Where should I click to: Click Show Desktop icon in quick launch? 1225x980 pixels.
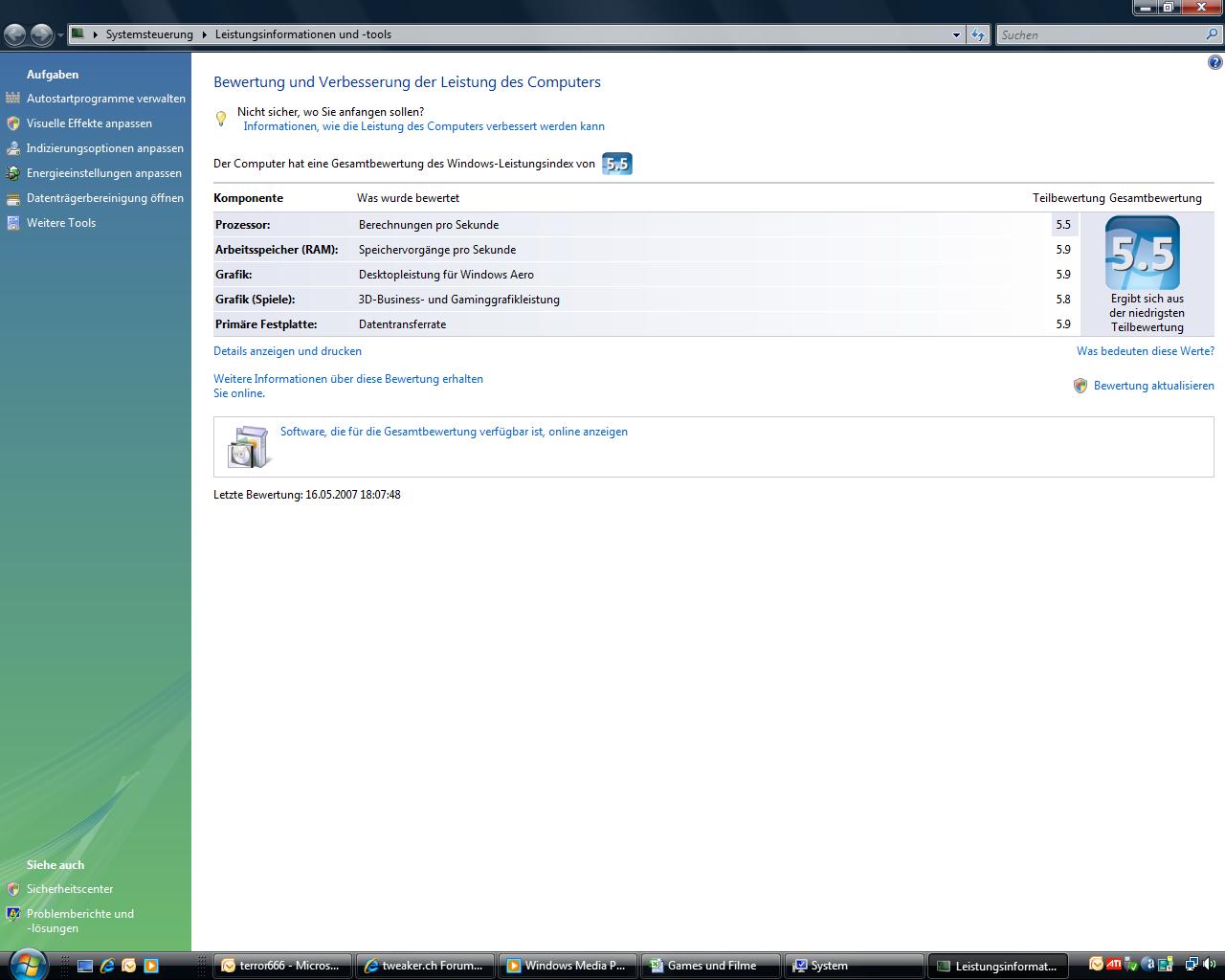[85, 966]
